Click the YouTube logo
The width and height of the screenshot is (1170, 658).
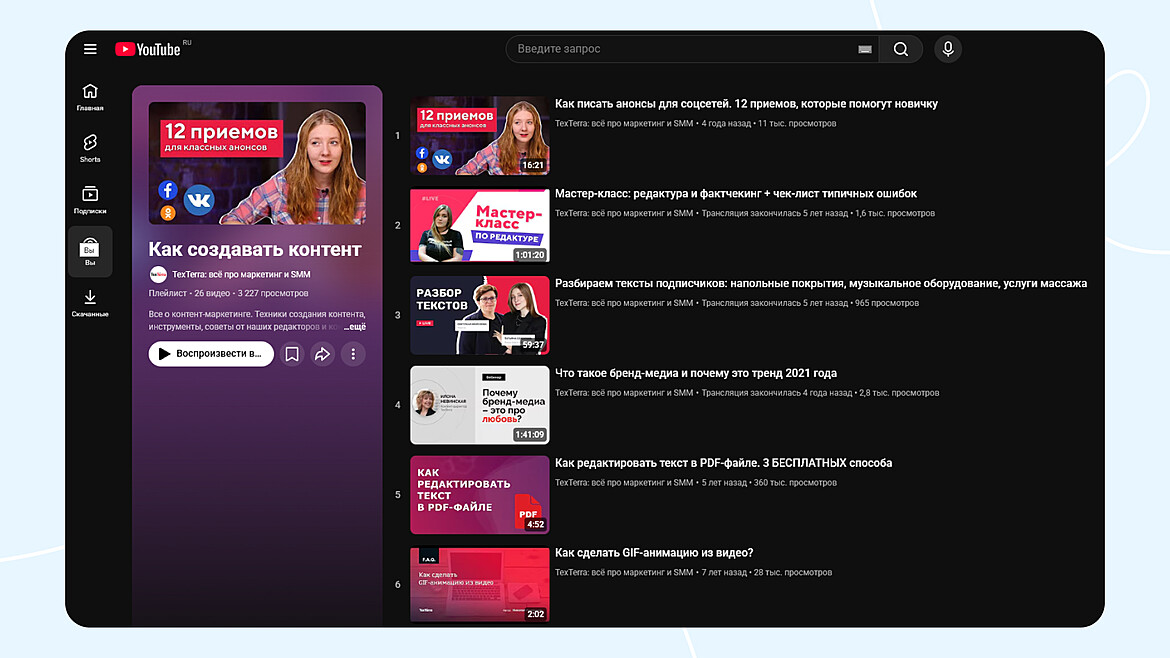[x=148, y=49]
